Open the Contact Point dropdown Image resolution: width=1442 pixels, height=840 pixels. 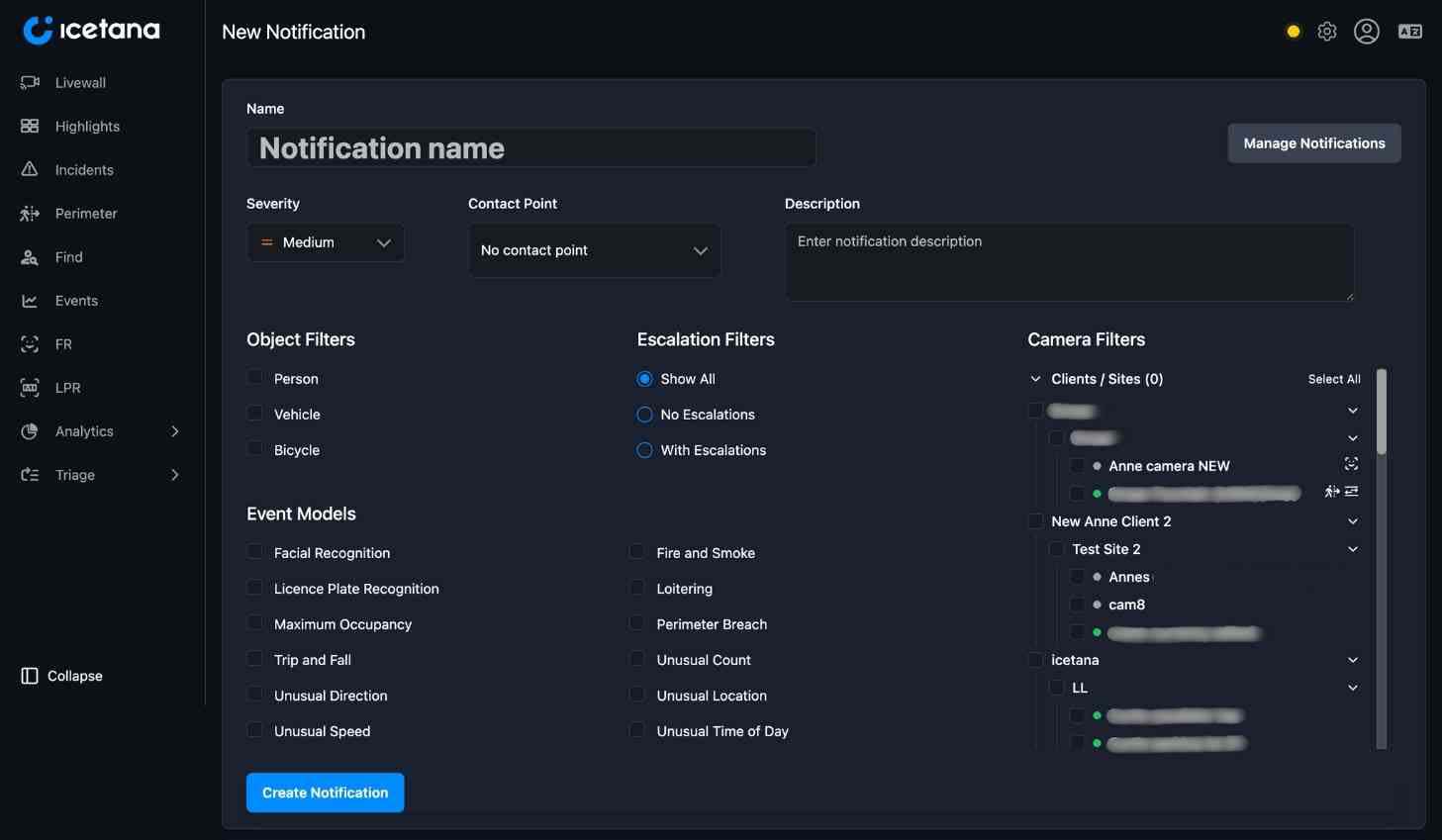coord(594,250)
